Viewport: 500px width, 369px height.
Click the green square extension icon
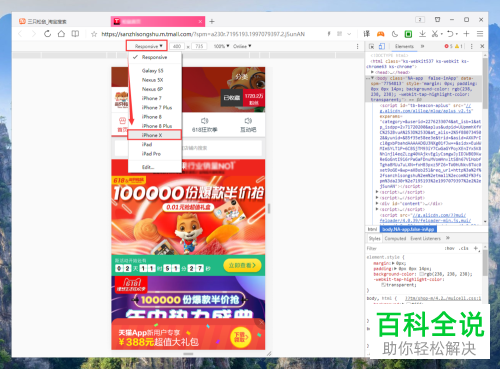[x=408, y=34]
